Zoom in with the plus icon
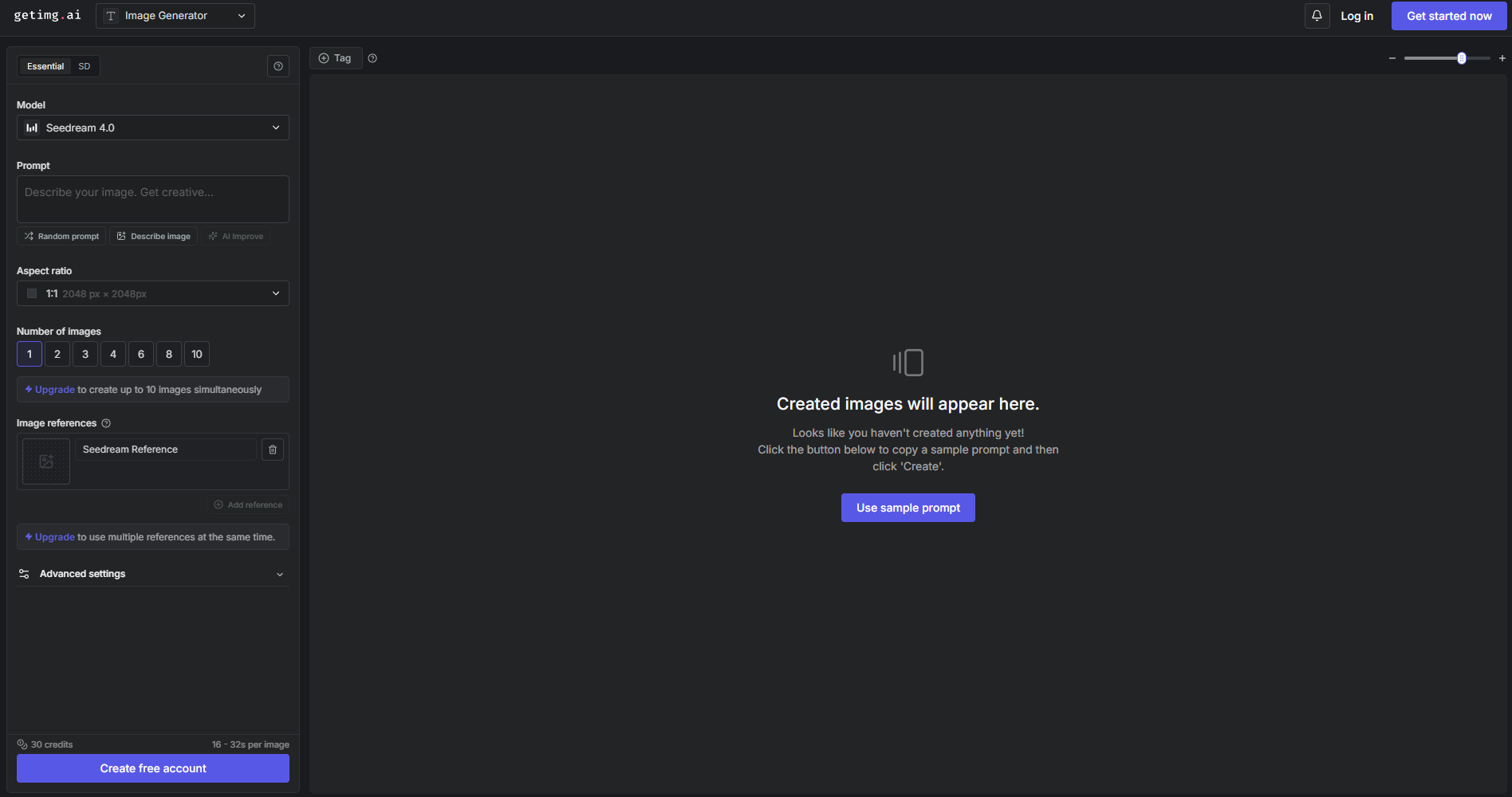1512x797 pixels. pos(1502,58)
